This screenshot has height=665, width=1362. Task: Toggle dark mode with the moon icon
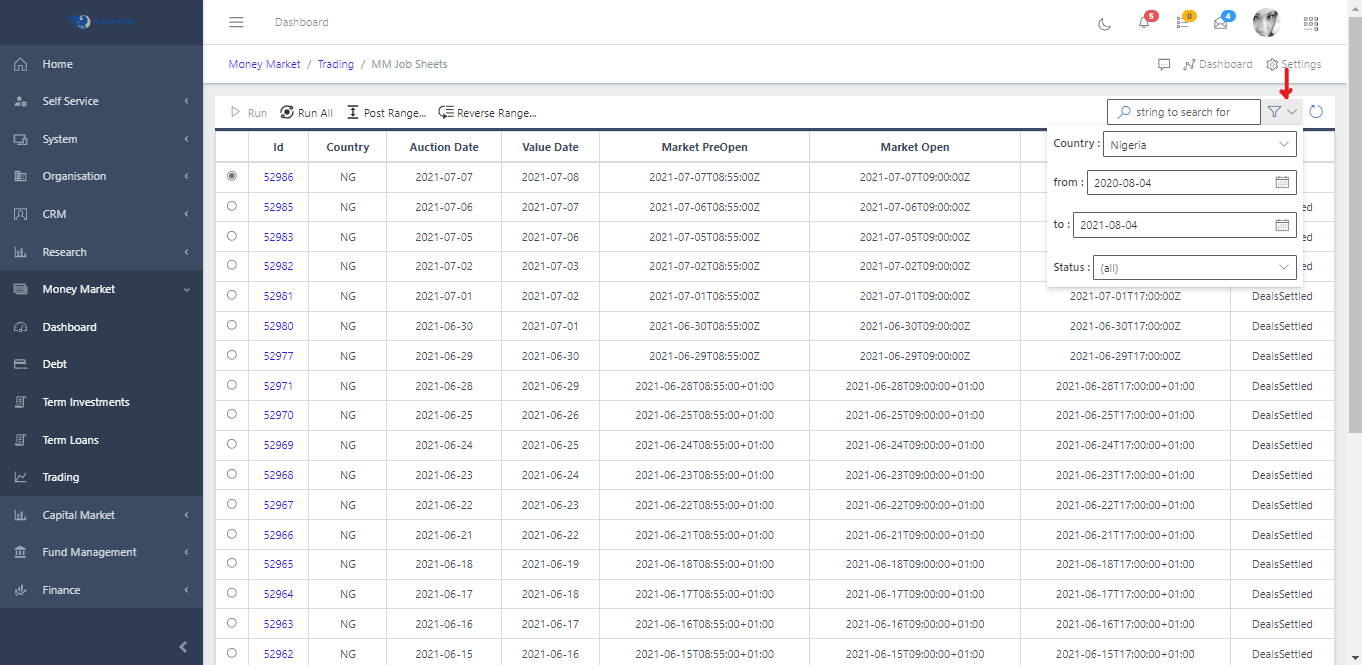[1104, 23]
